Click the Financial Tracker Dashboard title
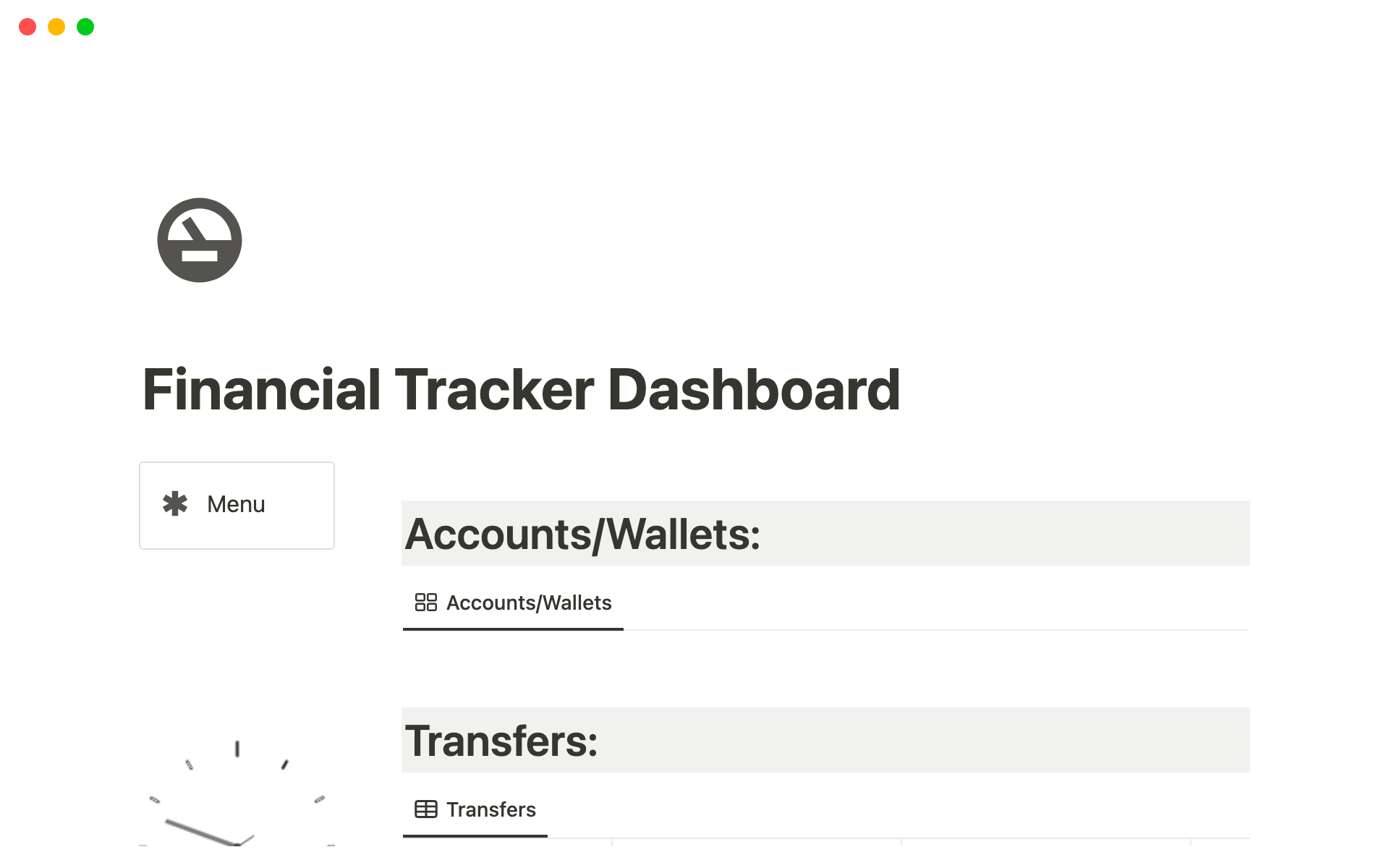This screenshot has height=868, width=1389. 521,390
